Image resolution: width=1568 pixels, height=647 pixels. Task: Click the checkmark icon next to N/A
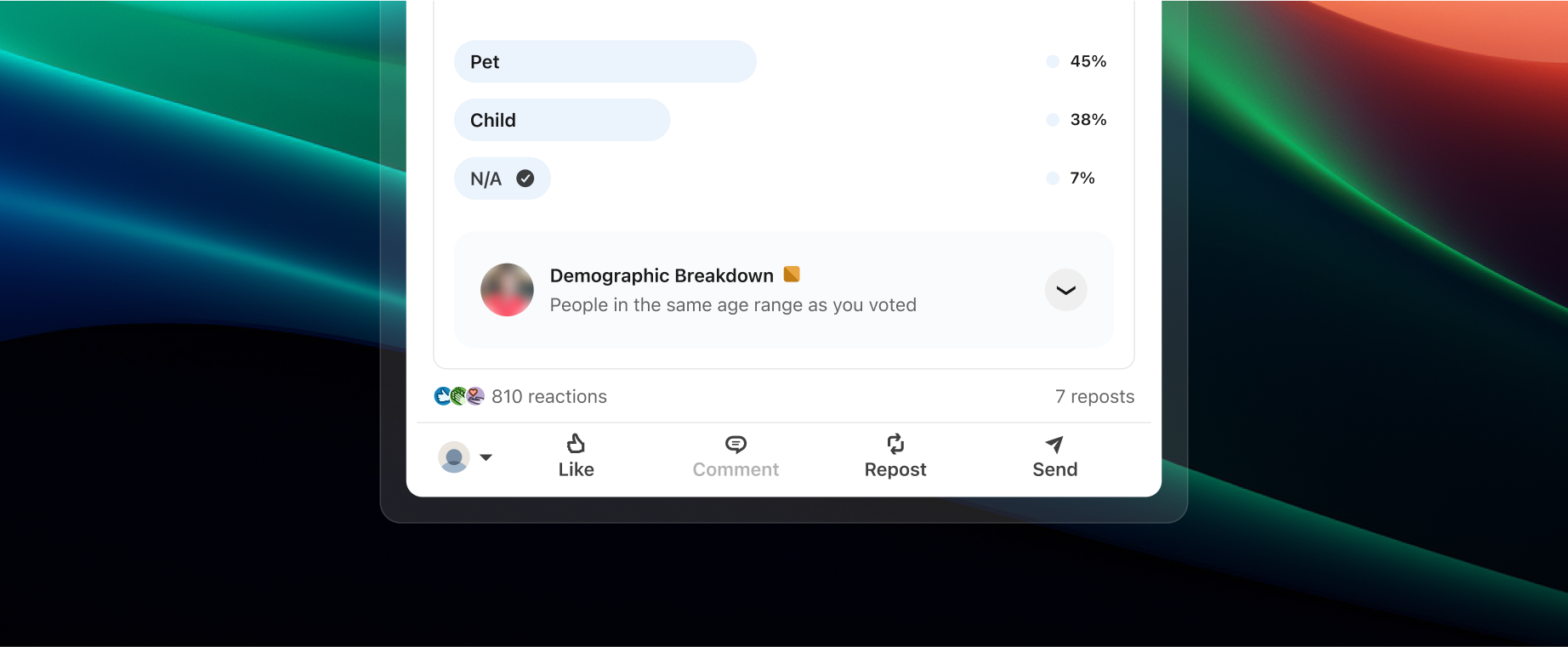pos(526,179)
